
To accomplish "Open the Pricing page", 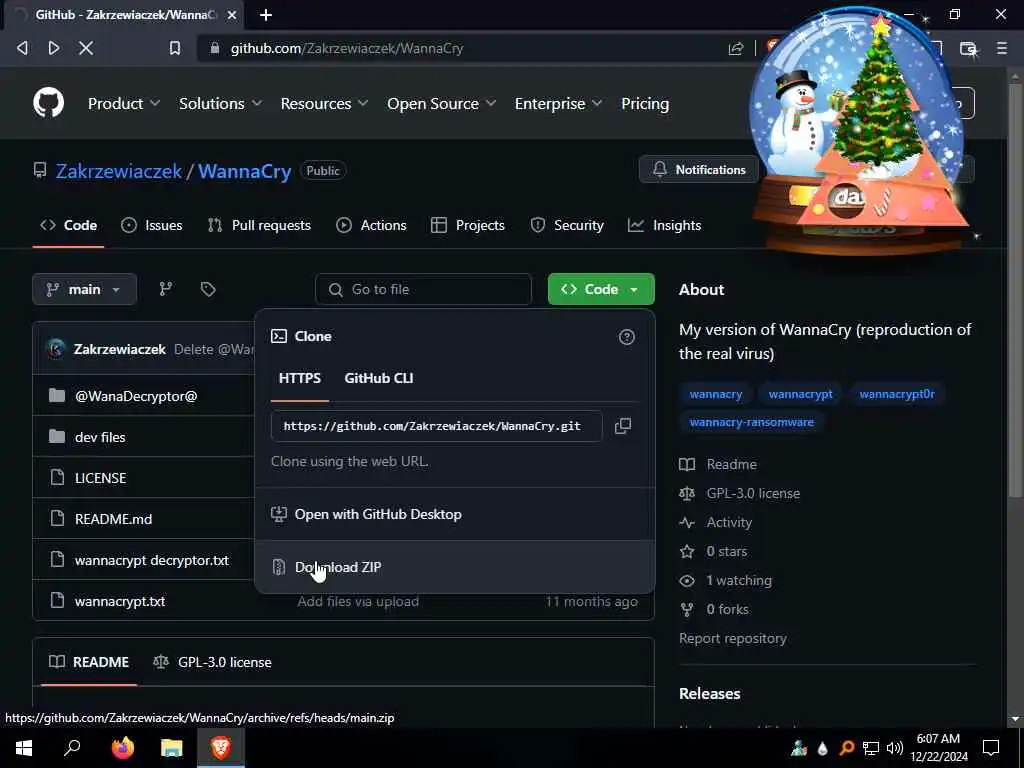I will point(645,103).
